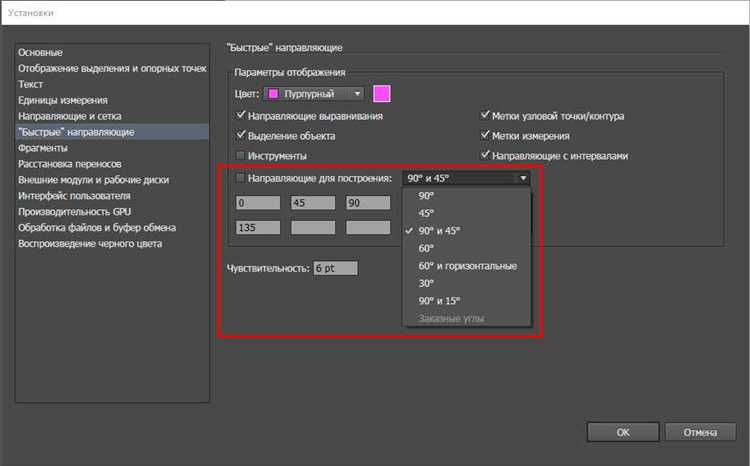Click the Чувствительность field with 6 pt
The height and width of the screenshot is (466, 750).
point(335,268)
